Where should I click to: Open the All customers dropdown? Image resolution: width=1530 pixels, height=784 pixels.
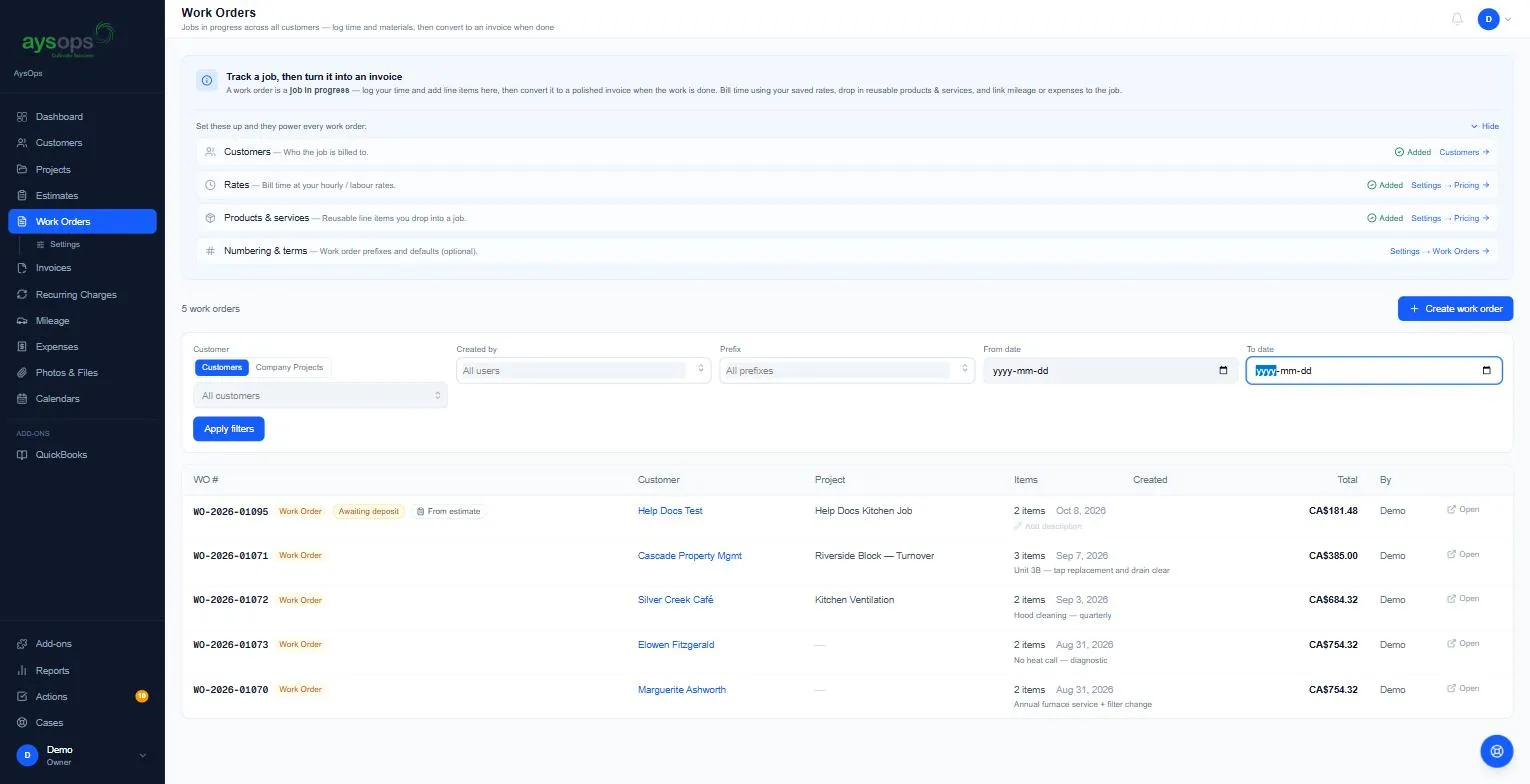pos(320,396)
